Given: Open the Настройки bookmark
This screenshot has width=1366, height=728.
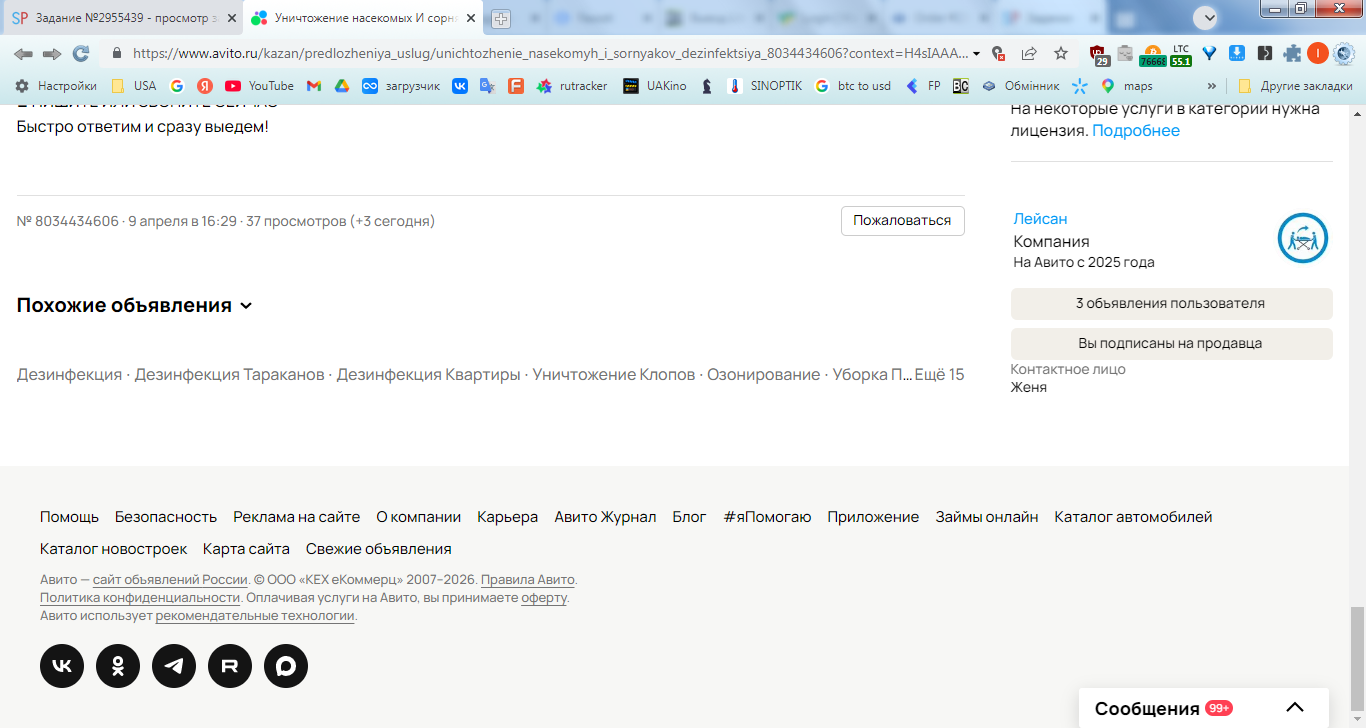Looking at the screenshot, I should pos(55,86).
